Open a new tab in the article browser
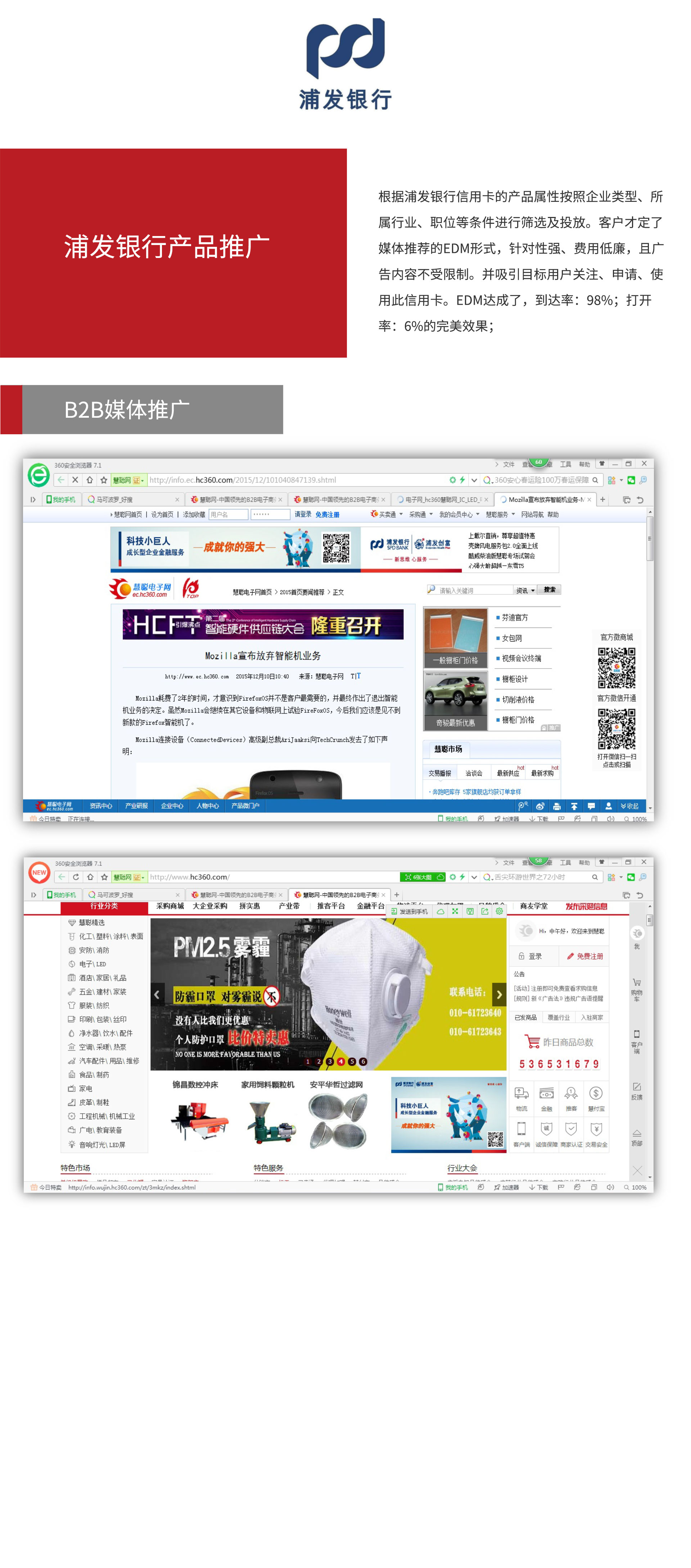Viewport: 691px width, 1568px height. pyautogui.click(x=602, y=499)
